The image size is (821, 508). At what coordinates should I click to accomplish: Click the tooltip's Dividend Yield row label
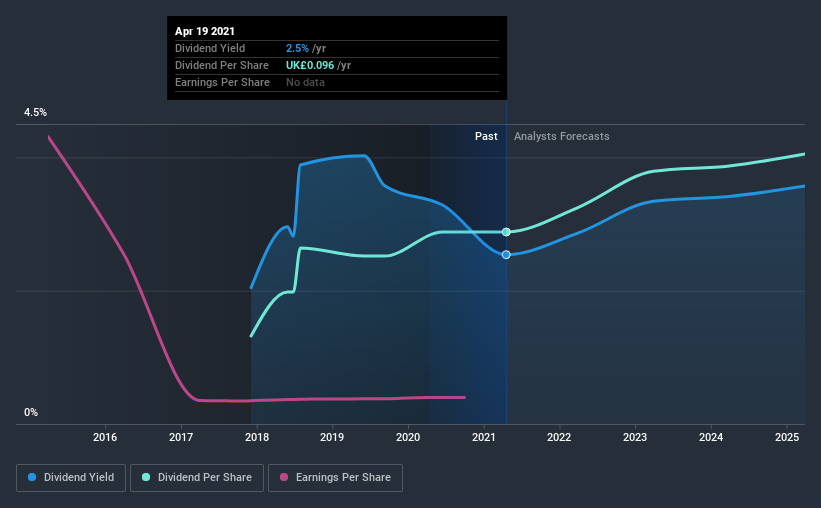coord(210,48)
